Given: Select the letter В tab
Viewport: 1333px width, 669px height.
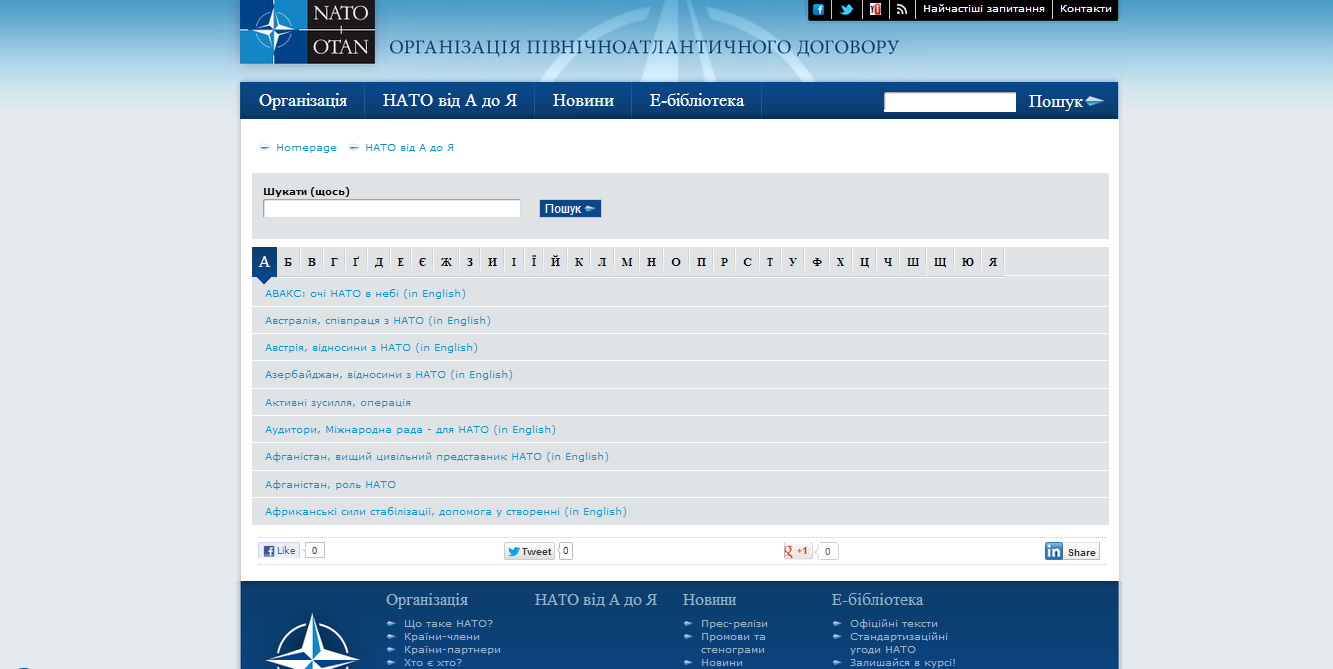Looking at the screenshot, I should coord(312,262).
